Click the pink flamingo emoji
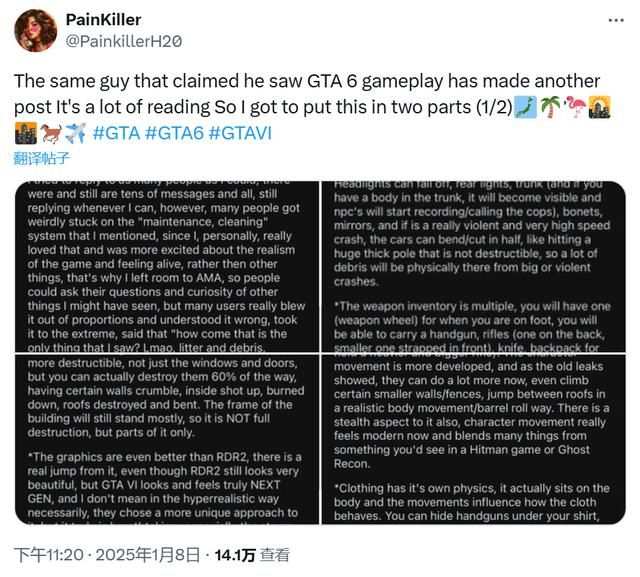This screenshot has height=577, width=640. click(x=576, y=107)
